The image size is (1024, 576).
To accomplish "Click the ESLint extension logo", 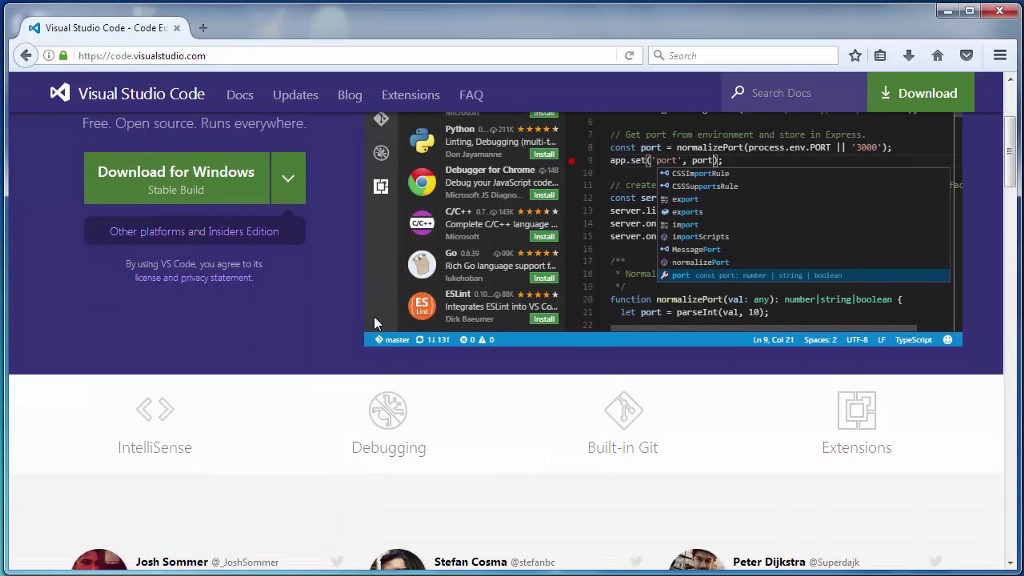I will (422, 306).
